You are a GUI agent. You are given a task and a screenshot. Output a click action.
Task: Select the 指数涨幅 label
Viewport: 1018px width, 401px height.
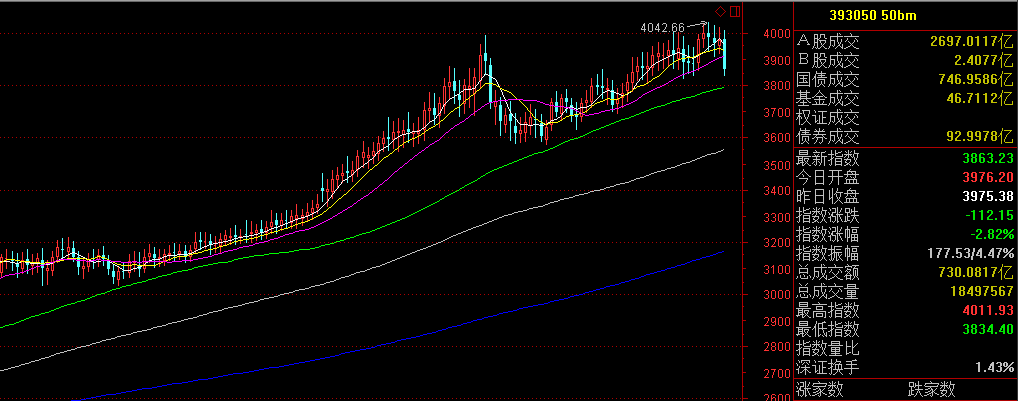tap(828, 234)
